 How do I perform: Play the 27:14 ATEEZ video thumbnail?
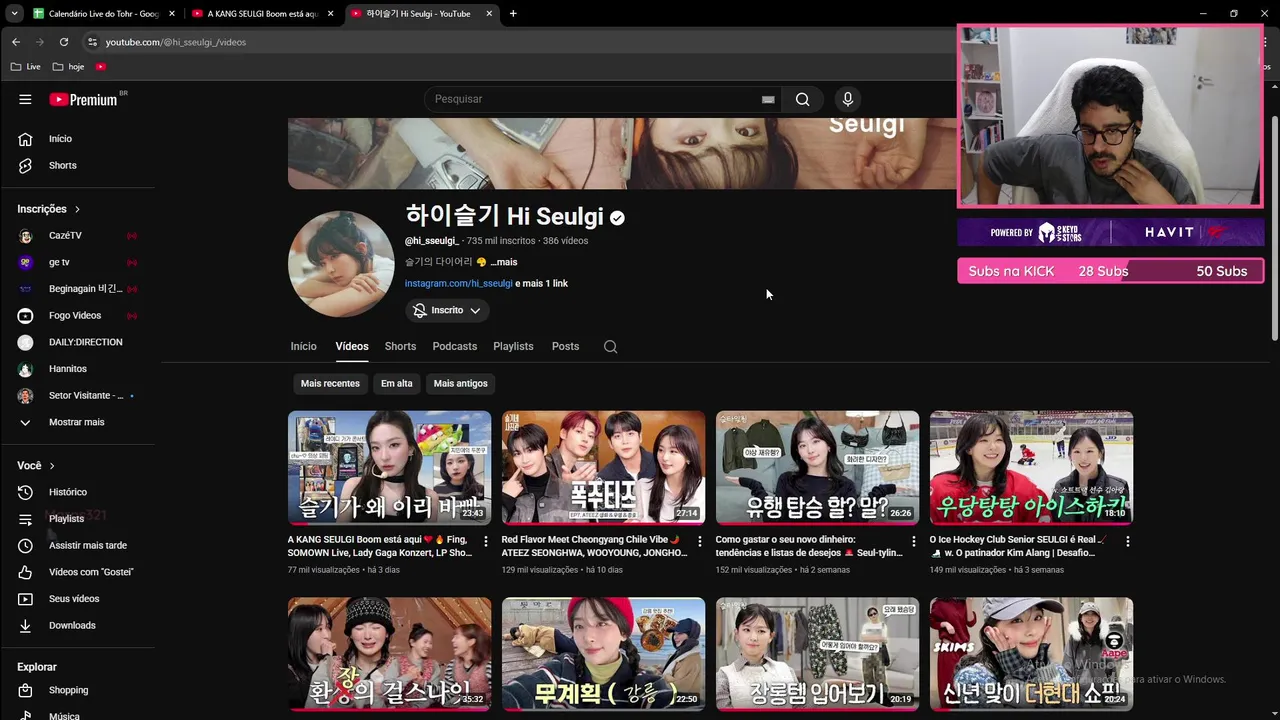pos(603,468)
